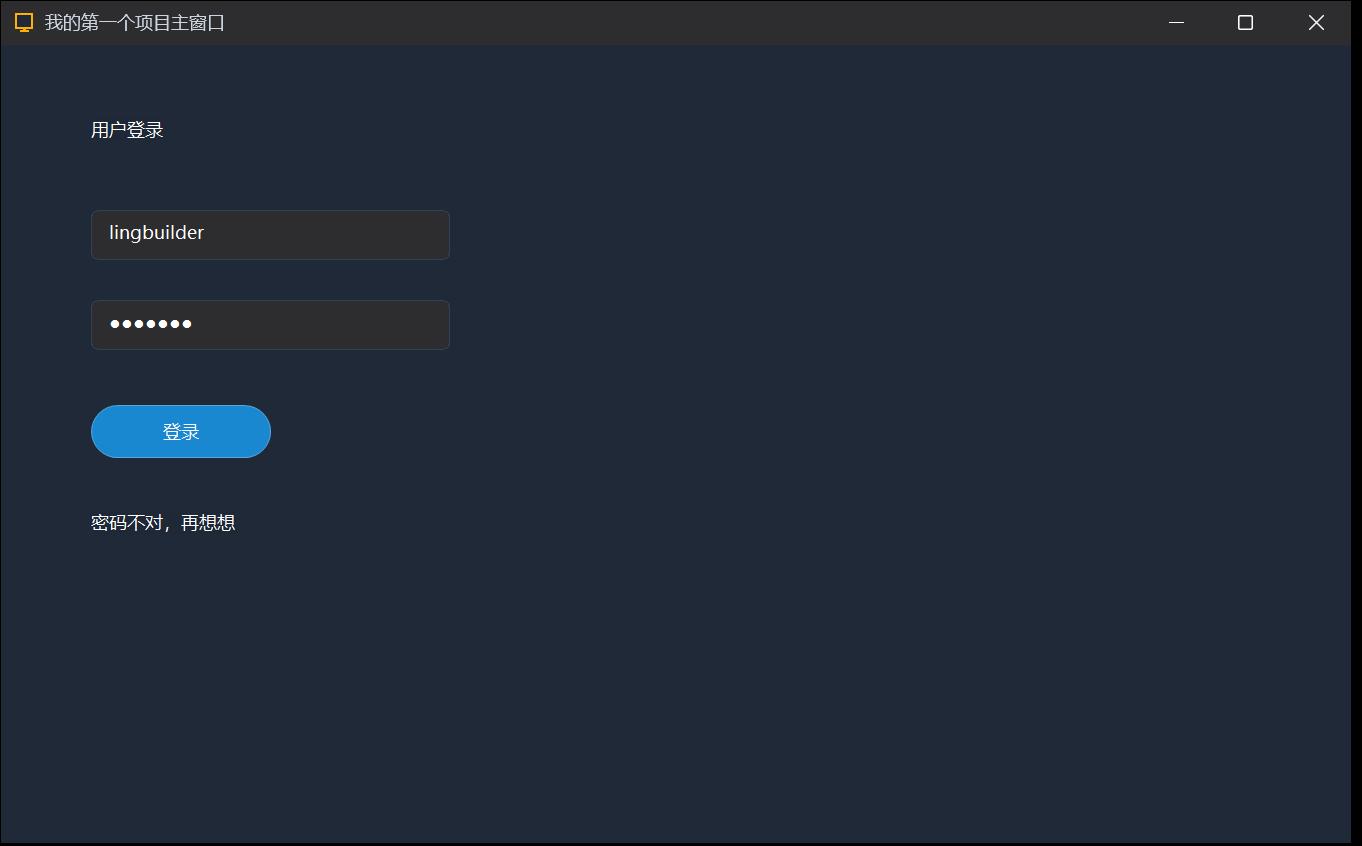Select the 用户登录 heading text

[127, 130]
